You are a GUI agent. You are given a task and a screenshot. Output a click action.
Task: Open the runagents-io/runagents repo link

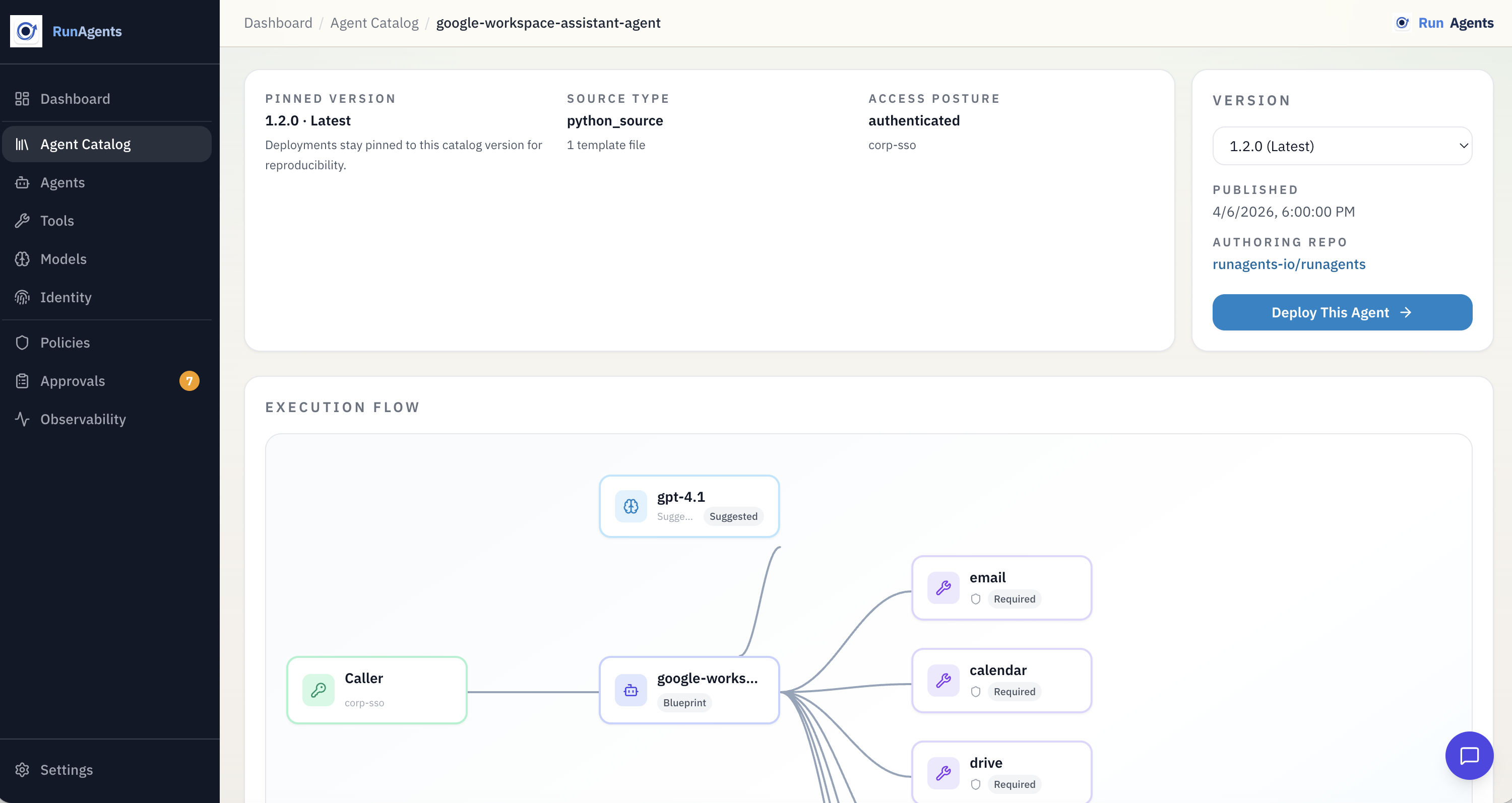tap(1289, 264)
